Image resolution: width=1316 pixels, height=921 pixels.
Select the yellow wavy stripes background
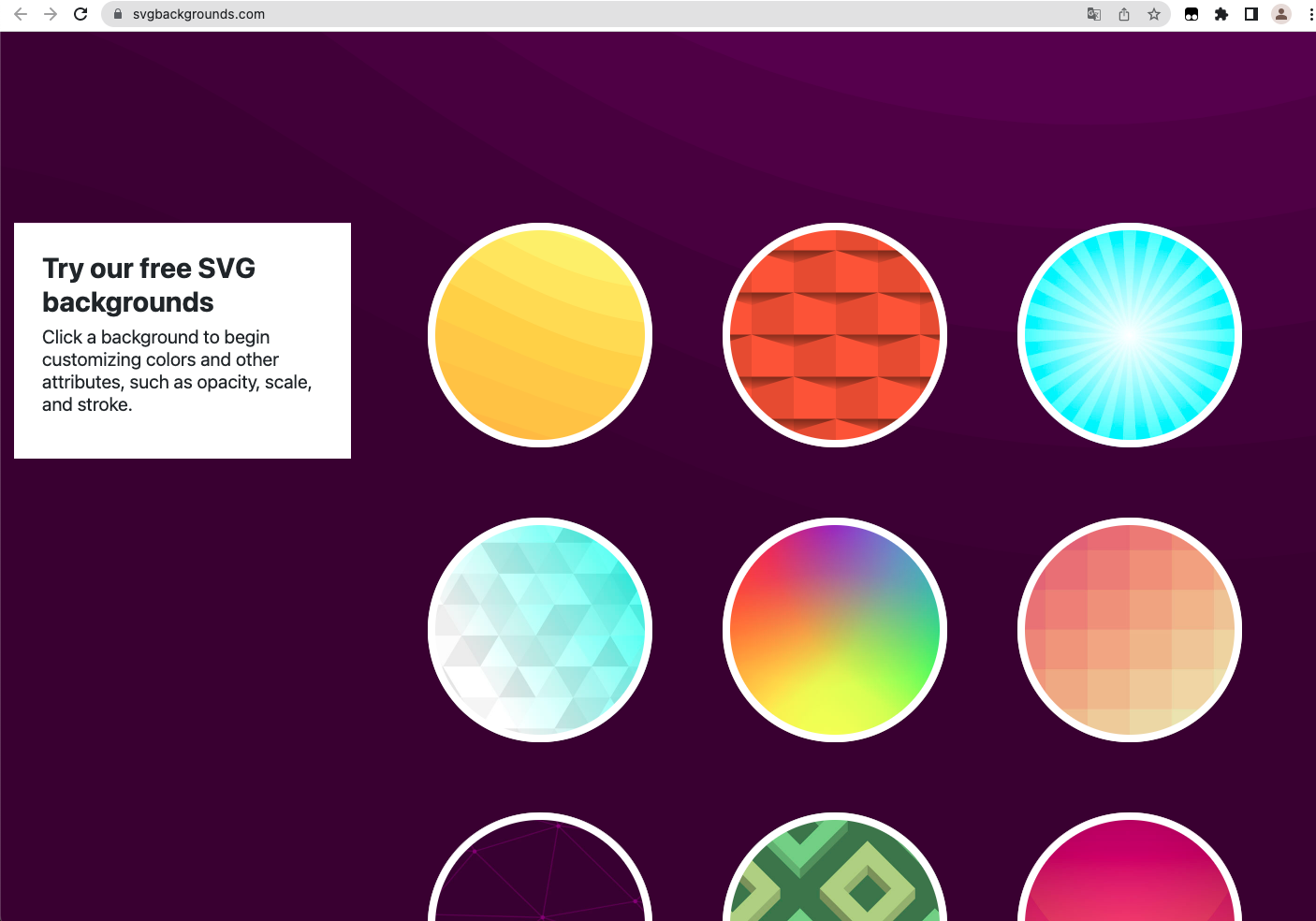point(540,335)
